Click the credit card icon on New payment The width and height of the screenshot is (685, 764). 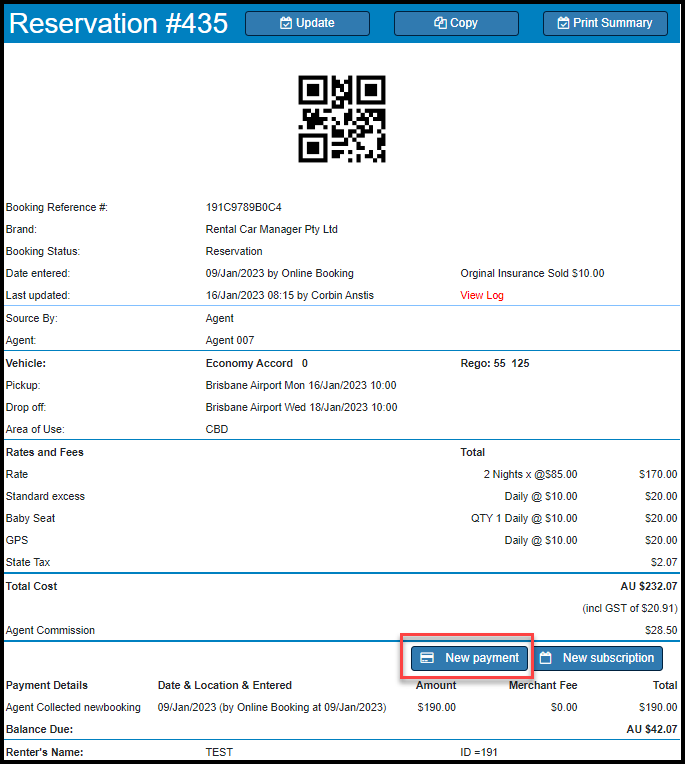click(x=427, y=658)
